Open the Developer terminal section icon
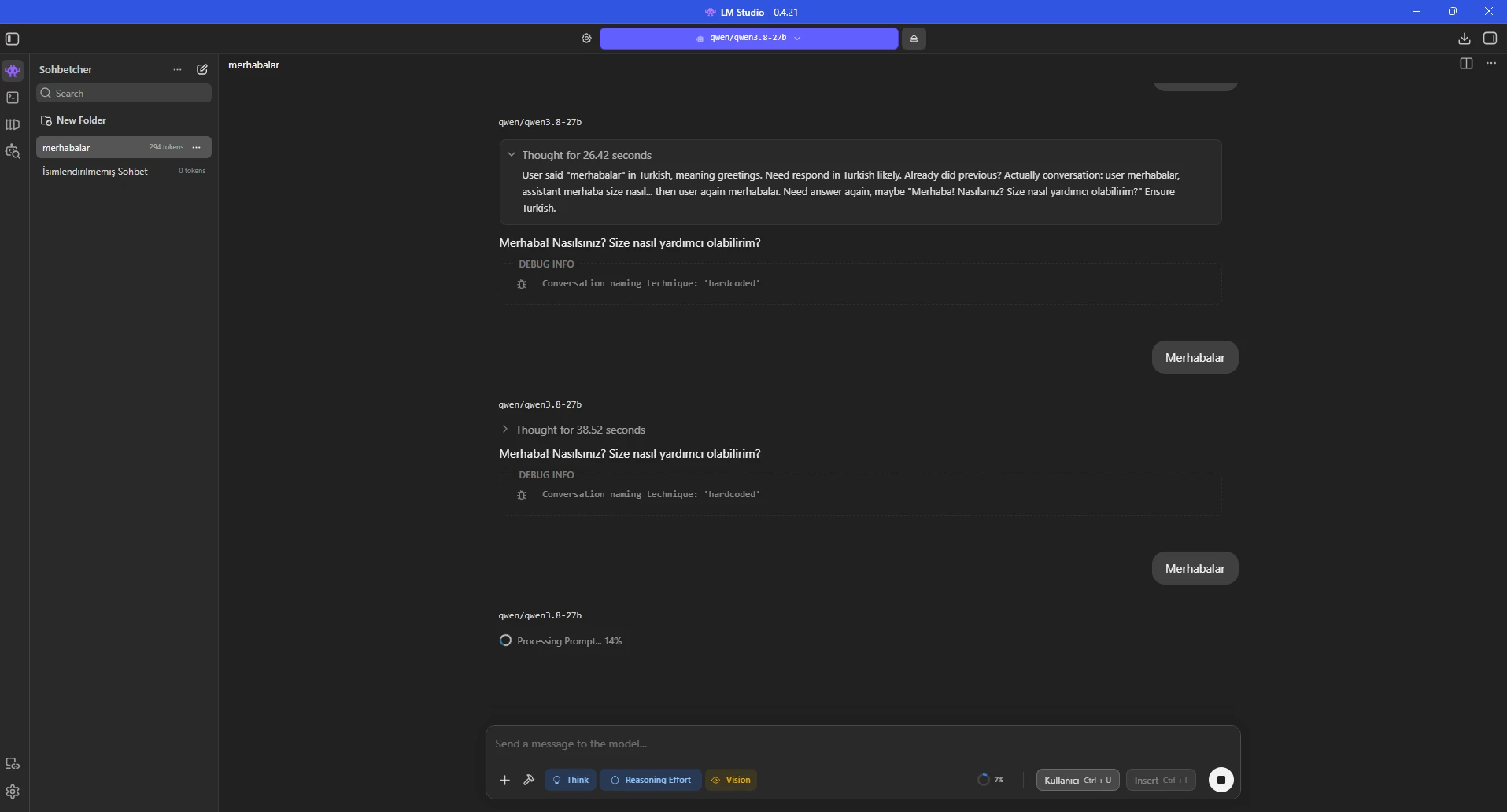 point(13,98)
